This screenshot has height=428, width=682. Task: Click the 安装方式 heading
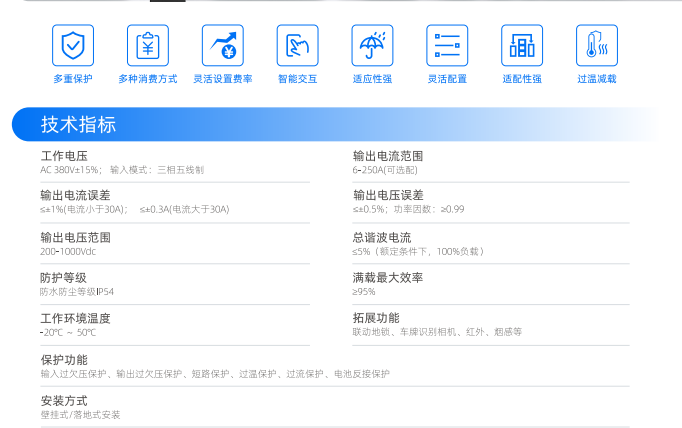(64, 400)
